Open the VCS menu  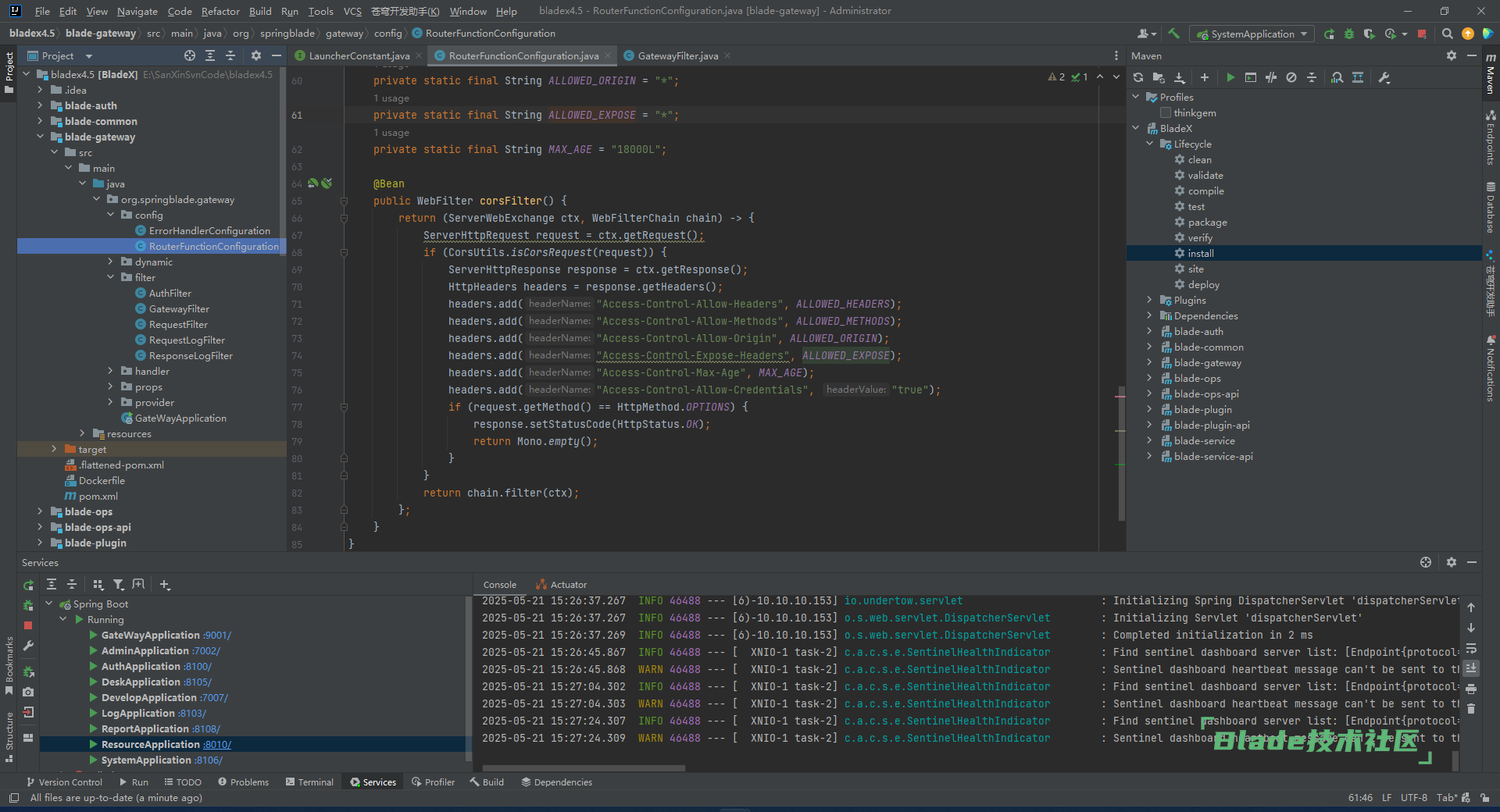coord(352,11)
